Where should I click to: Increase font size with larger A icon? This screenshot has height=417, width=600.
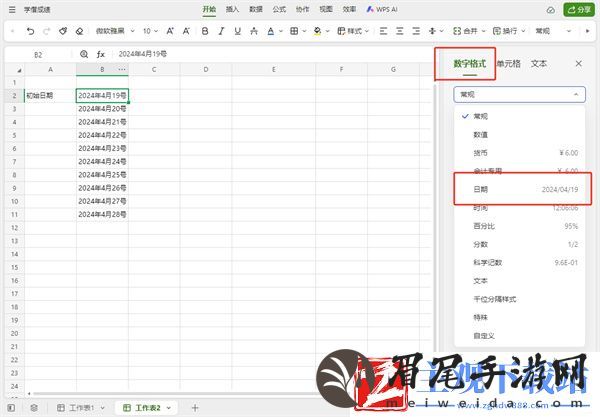[170, 31]
